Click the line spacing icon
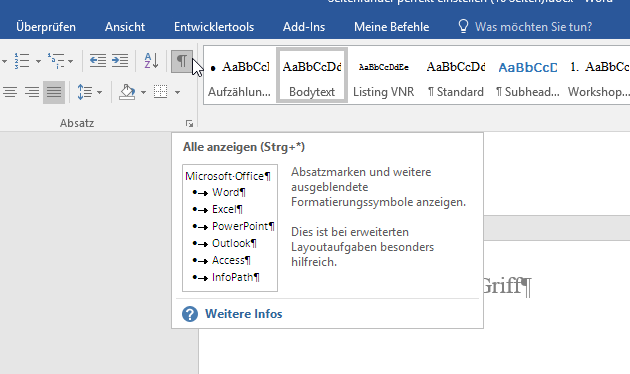Screen dimensions: 630x374 [85, 92]
